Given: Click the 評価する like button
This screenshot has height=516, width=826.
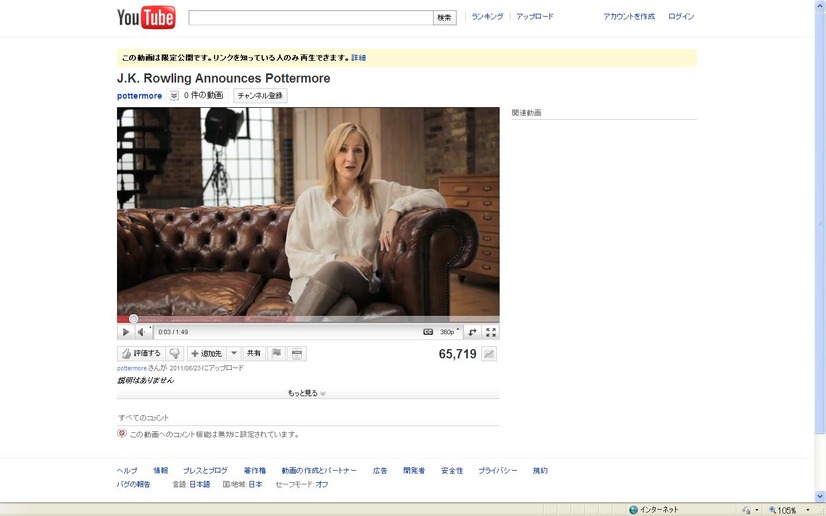Looking at the screenshot, I should tap(141, 353).
